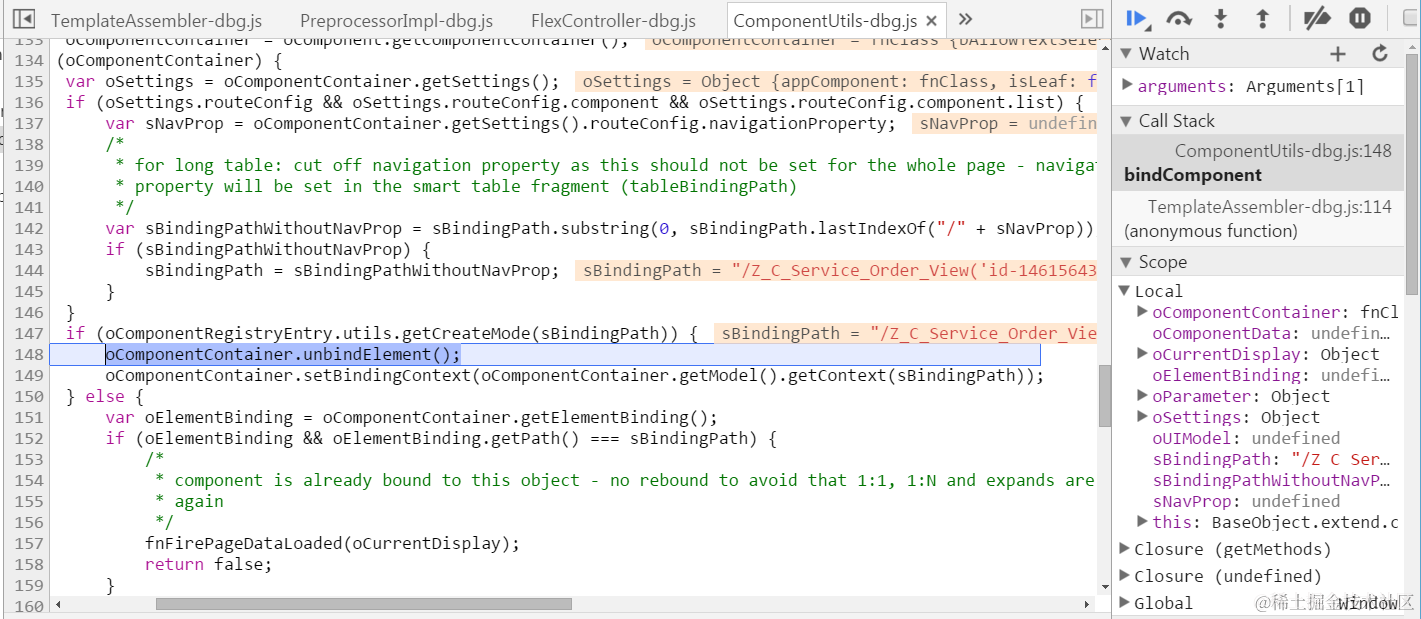
Task: Expand the 'this' variable
Action: click(1143, 522)
